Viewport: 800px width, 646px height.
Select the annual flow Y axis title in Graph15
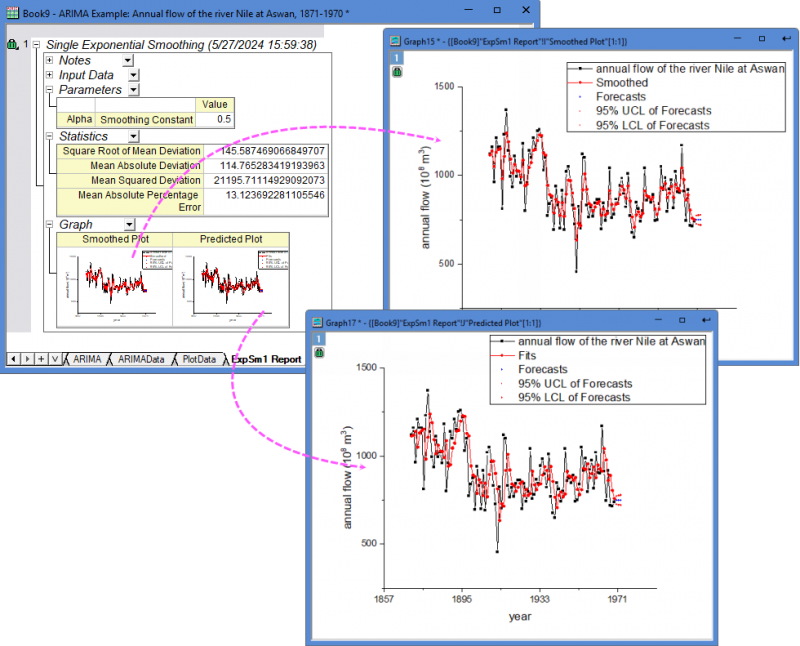(425, 197)
